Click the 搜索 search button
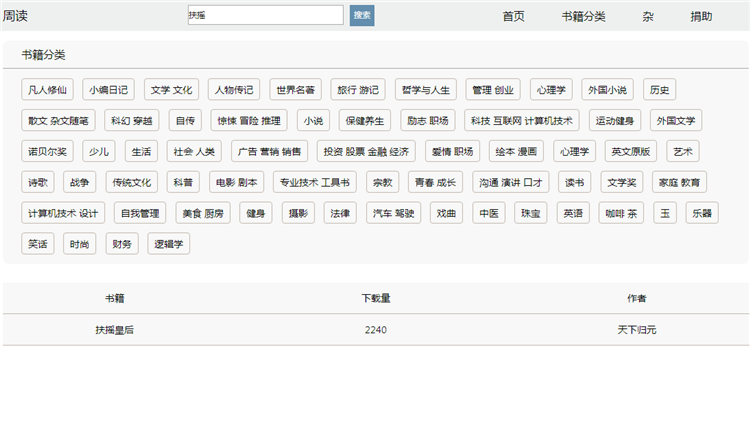 362,15
